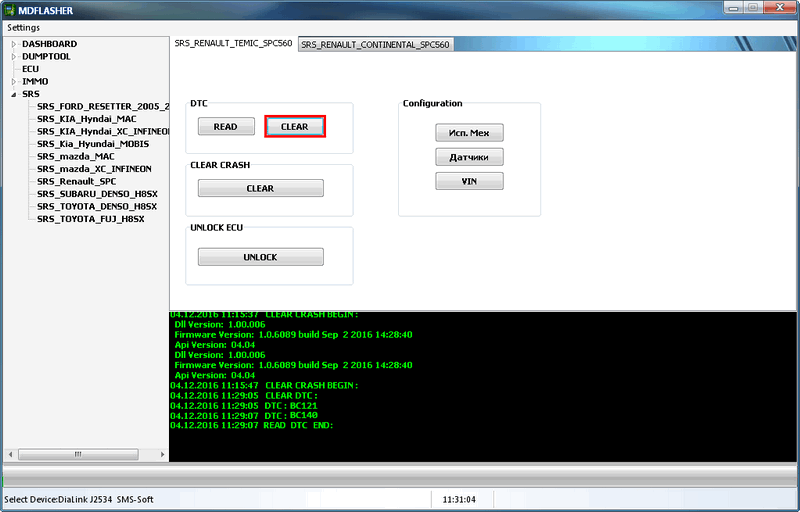The width and height of the screenshot is (800, 512).
Task: Click the tree panel right scroll arrow
Action: coord(162,454)
